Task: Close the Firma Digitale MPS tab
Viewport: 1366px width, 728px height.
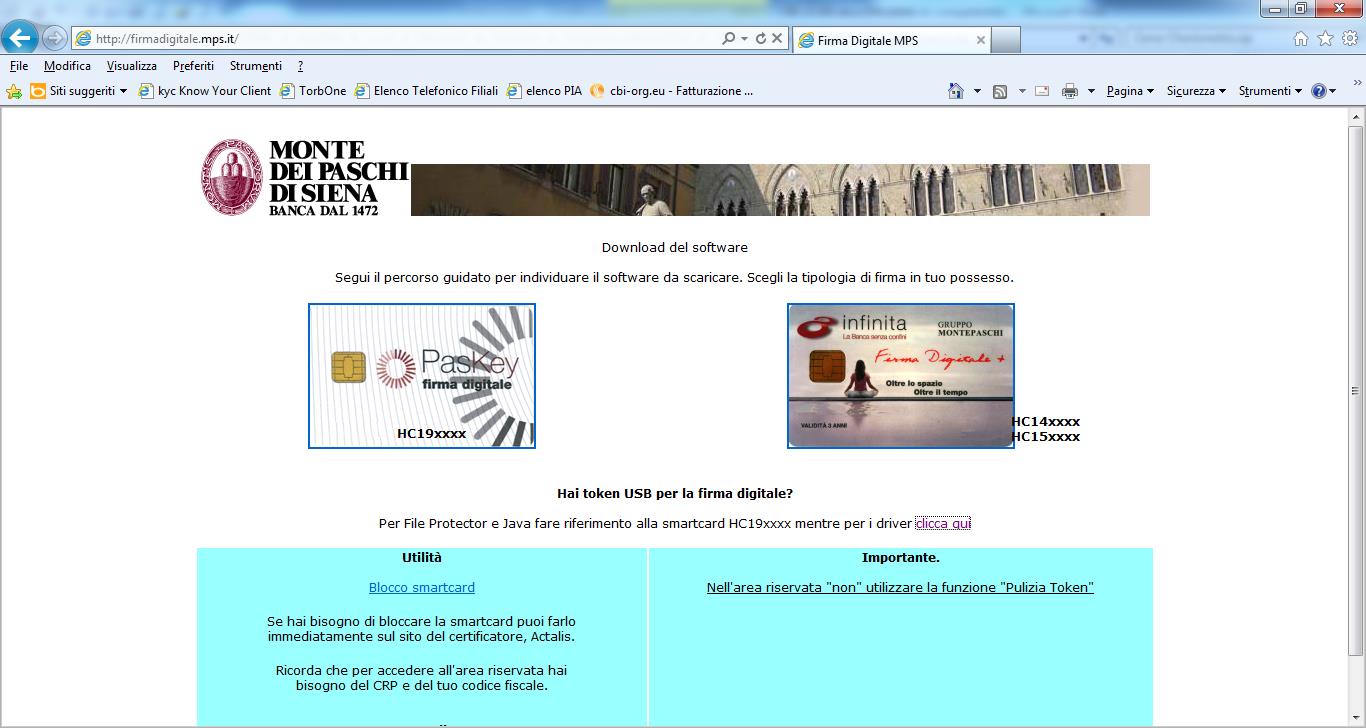Action: [x=981, y=41]
